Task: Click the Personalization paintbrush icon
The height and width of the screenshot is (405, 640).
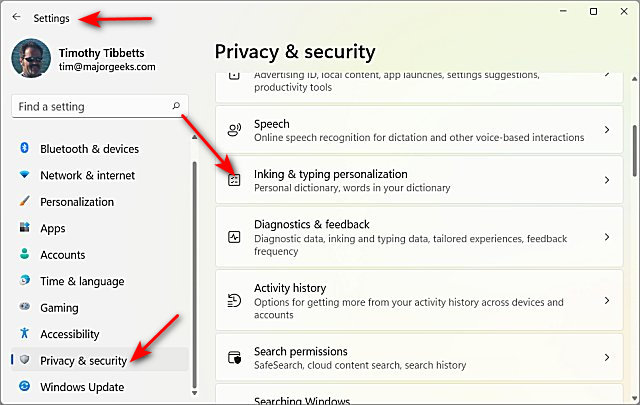Action: point(25,202)
